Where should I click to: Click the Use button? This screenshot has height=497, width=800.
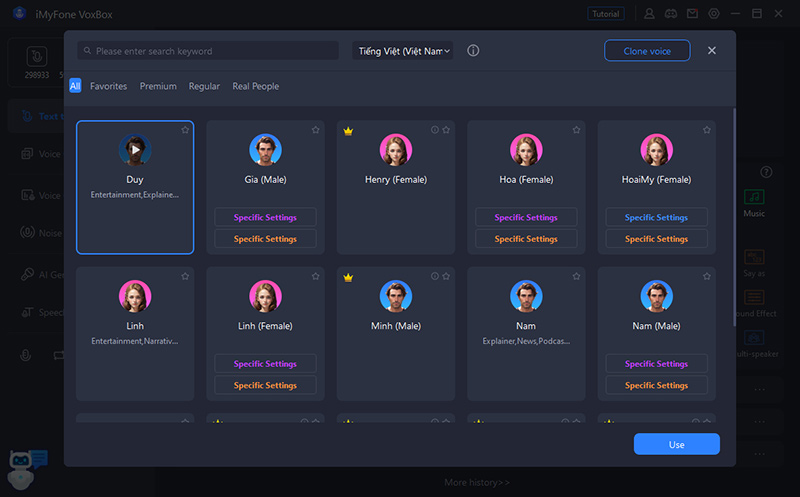[x=677, y=444]
